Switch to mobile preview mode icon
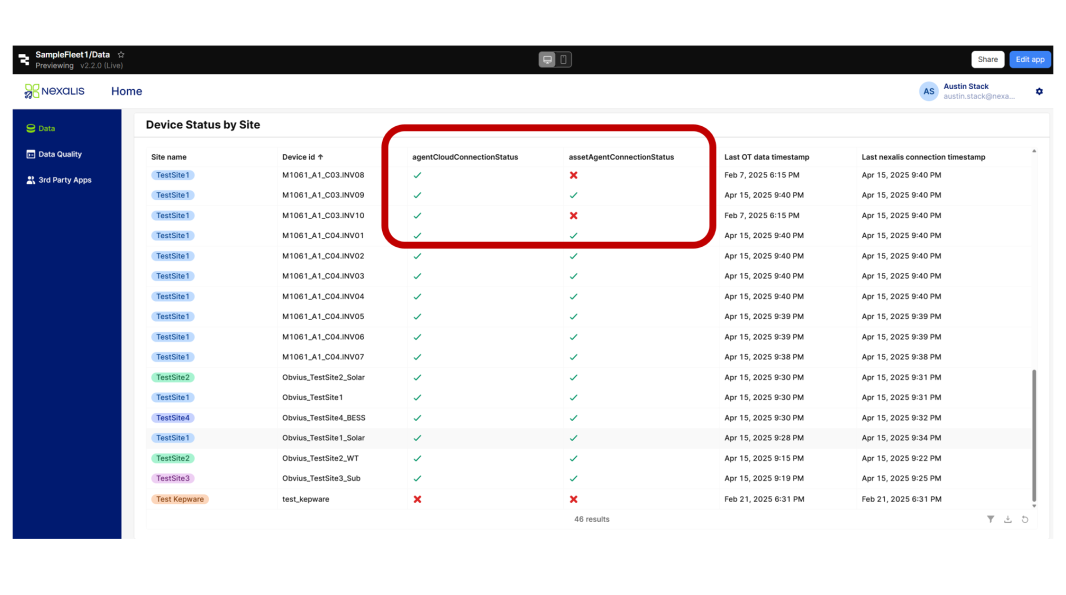The width and height of the screenshot is (1066, 595). click(564, 60)
